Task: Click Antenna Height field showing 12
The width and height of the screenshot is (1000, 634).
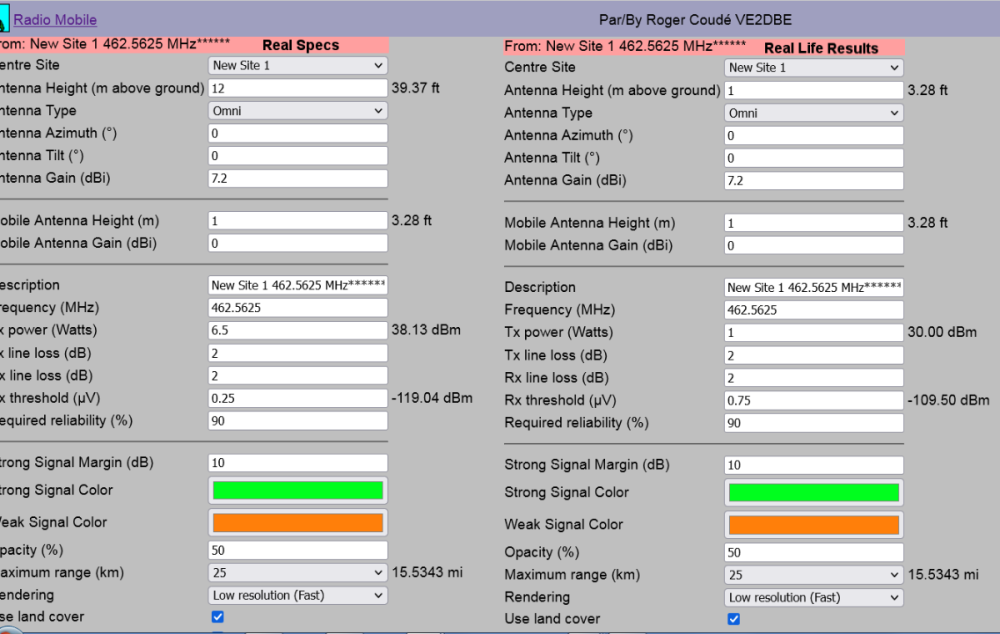Action: click(297, 88)
